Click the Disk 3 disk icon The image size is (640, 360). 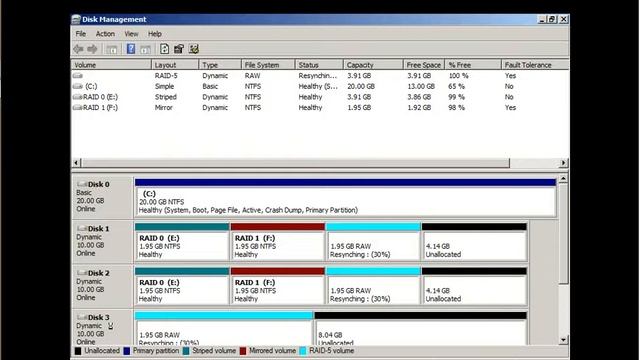click(x=82, y=317)
